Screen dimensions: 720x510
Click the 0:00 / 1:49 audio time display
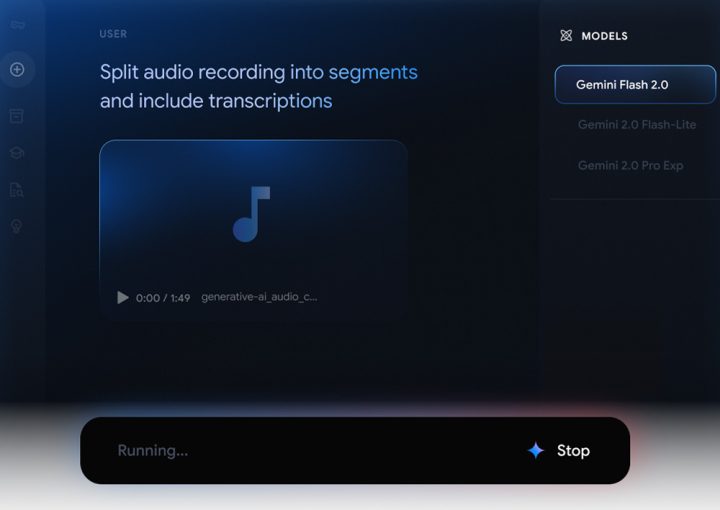tap(163, 298)
